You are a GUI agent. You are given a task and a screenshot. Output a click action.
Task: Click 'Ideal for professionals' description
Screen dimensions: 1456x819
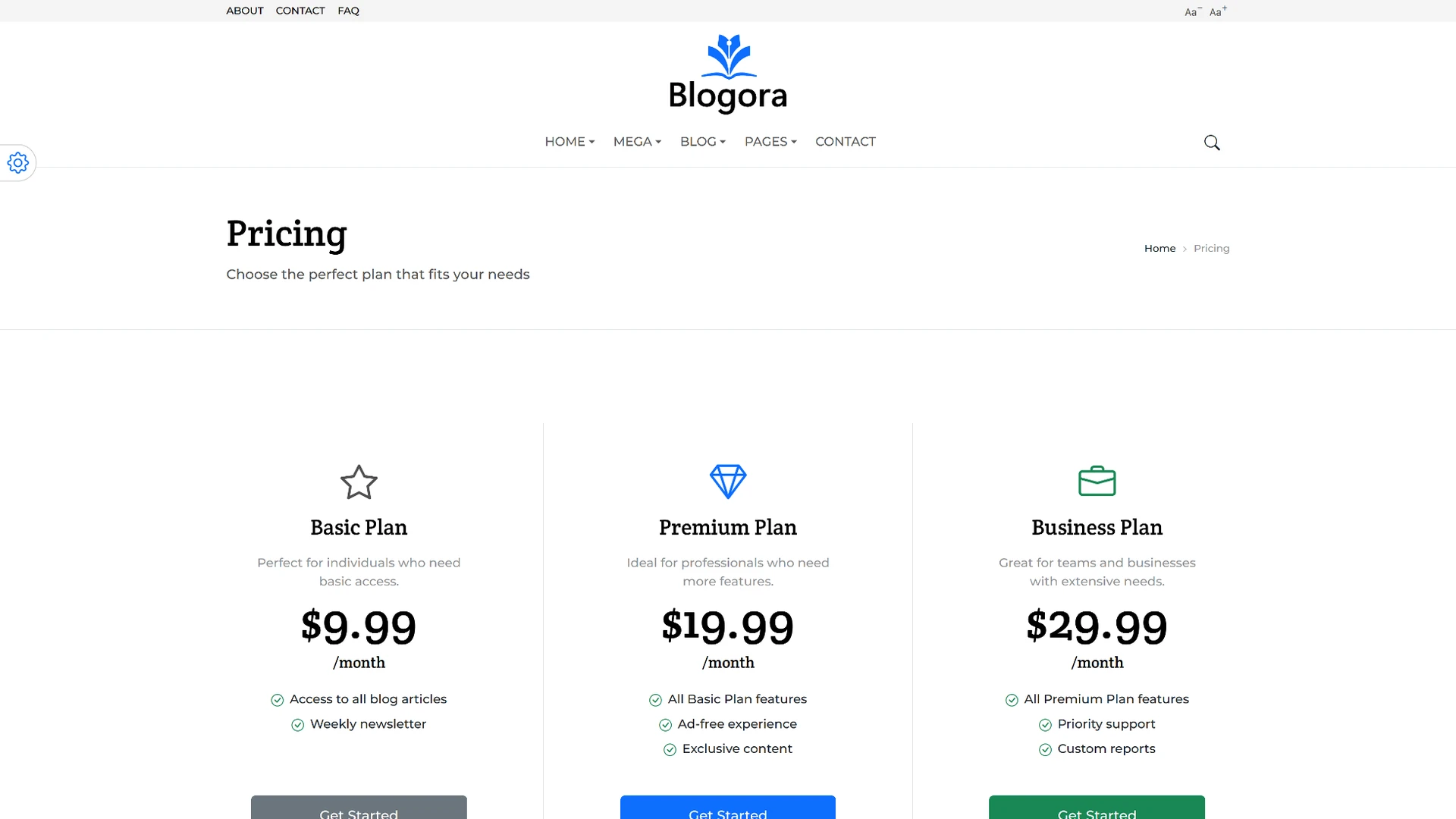coord(728,572)
